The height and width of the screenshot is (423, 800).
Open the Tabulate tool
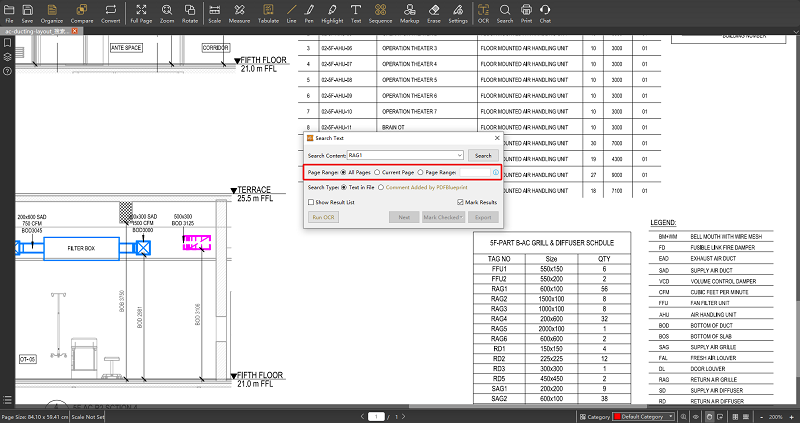point(268,13)
